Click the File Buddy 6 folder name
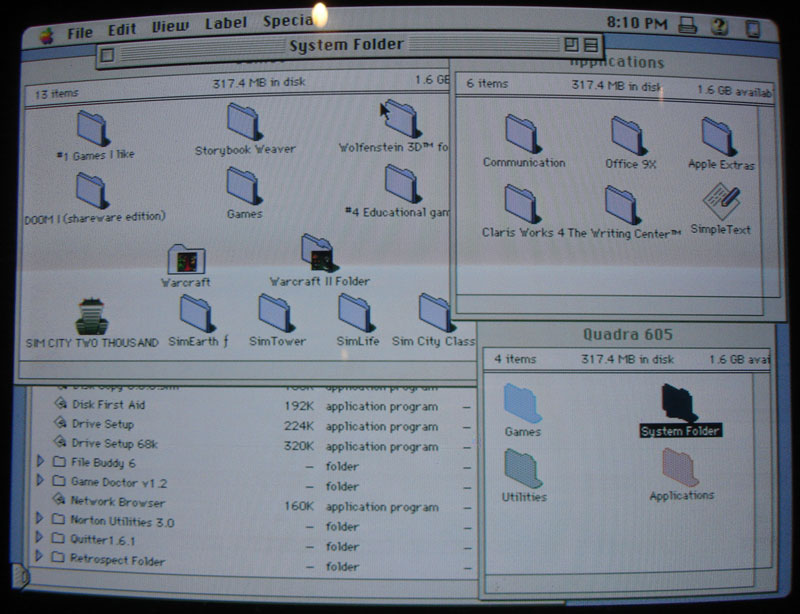 point(103,463)
